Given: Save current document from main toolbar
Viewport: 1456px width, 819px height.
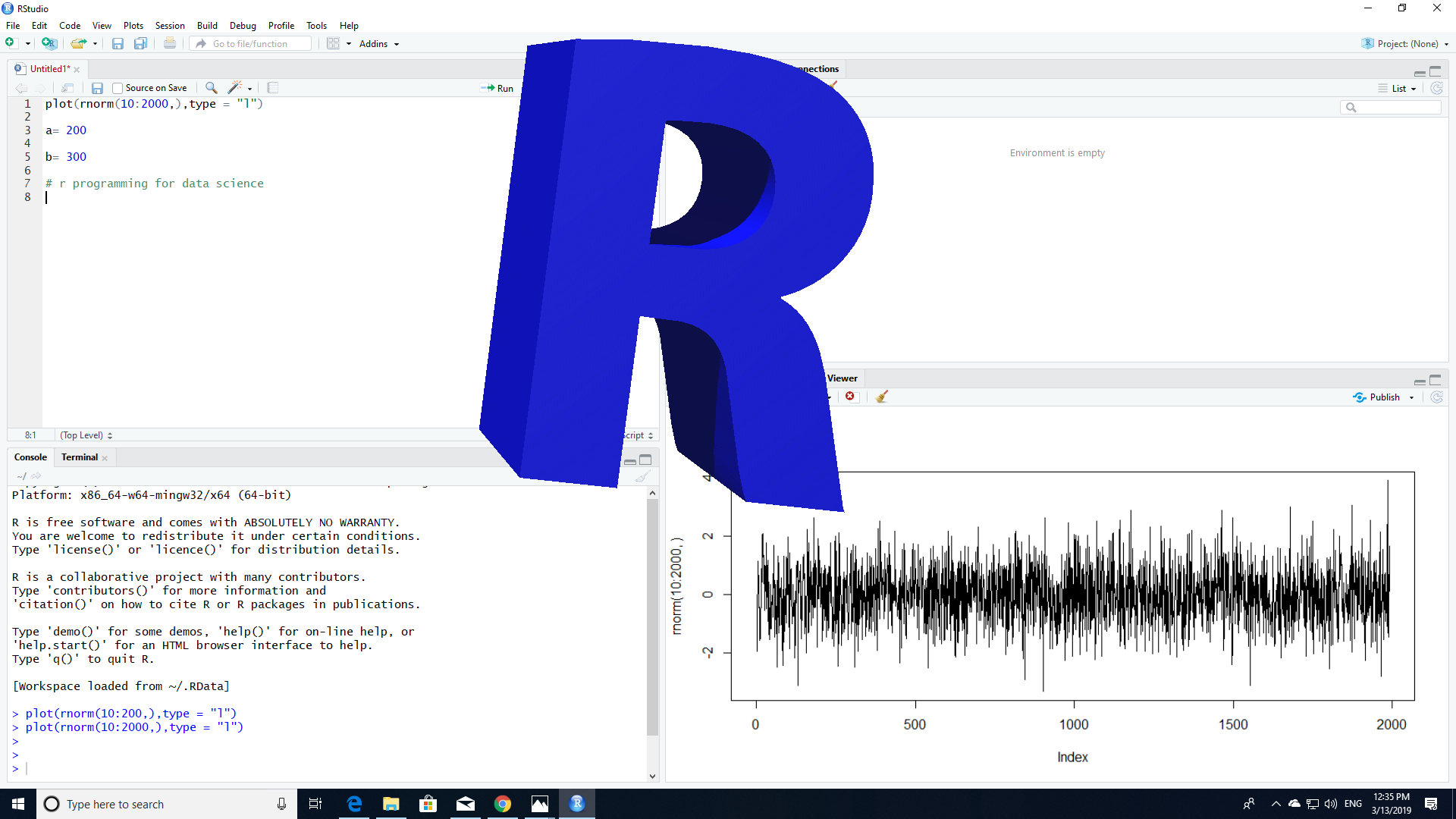Looking at the screenshot, I should coord(118,43).
